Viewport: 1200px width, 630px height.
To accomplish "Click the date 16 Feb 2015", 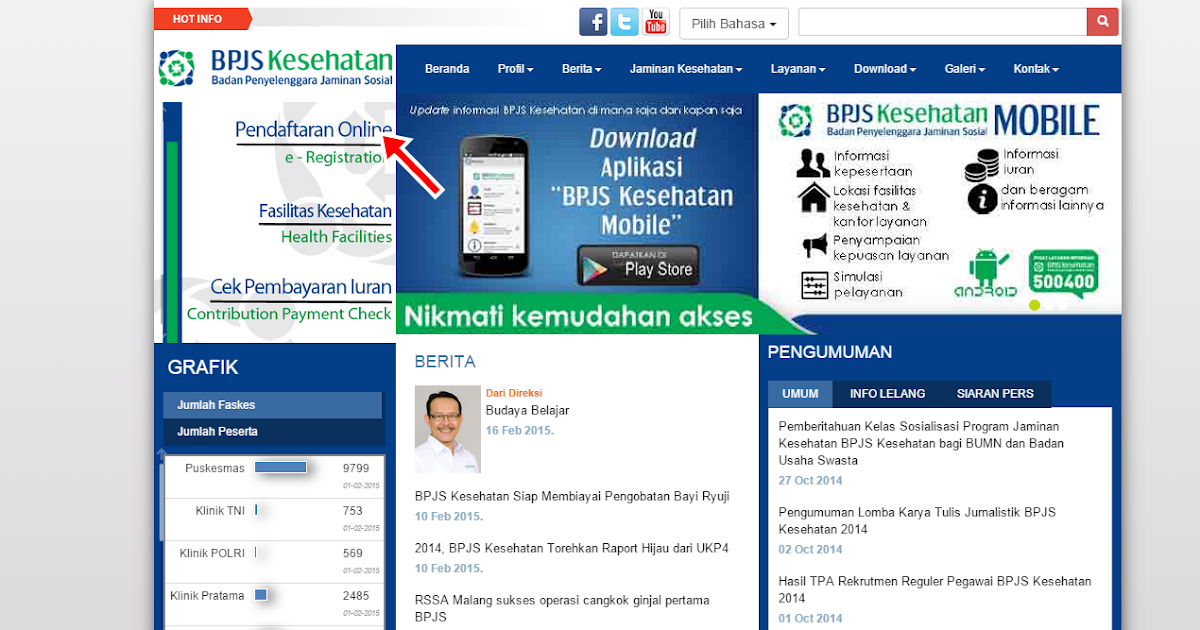I will [520, 430].
